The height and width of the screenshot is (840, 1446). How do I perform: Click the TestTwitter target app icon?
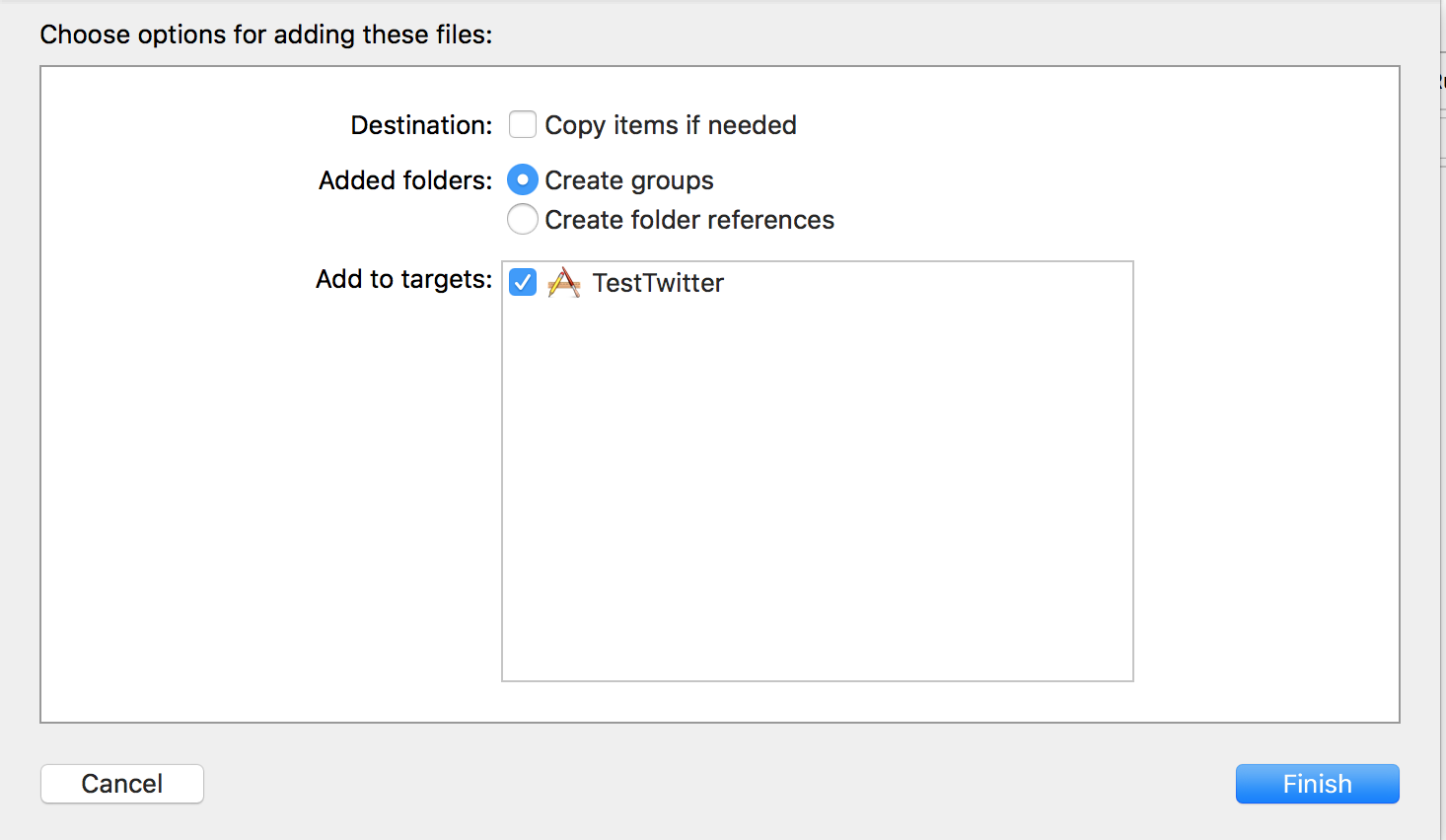pos(563,283)
